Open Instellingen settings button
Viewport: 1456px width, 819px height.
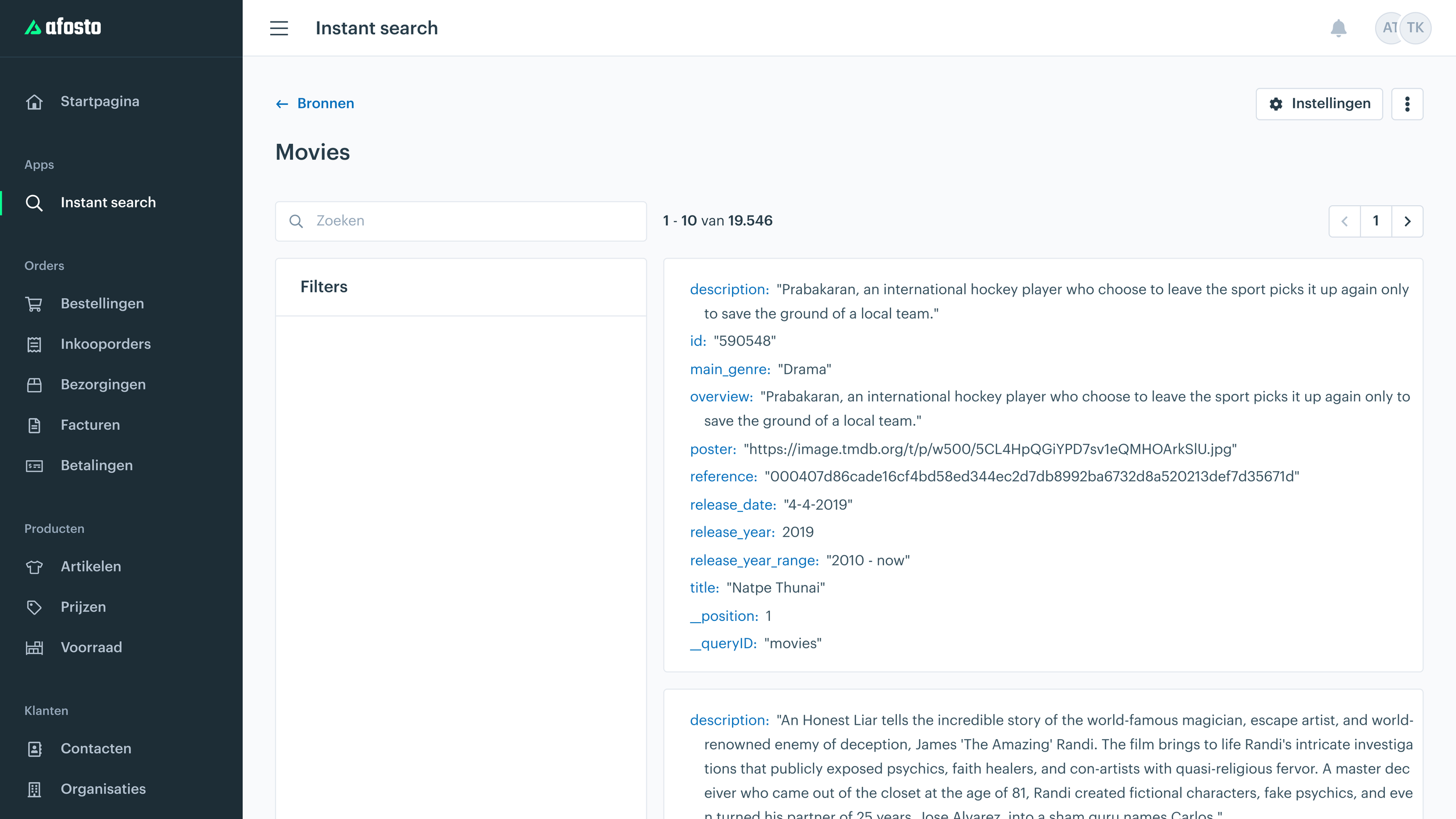tap(1319, 104)
